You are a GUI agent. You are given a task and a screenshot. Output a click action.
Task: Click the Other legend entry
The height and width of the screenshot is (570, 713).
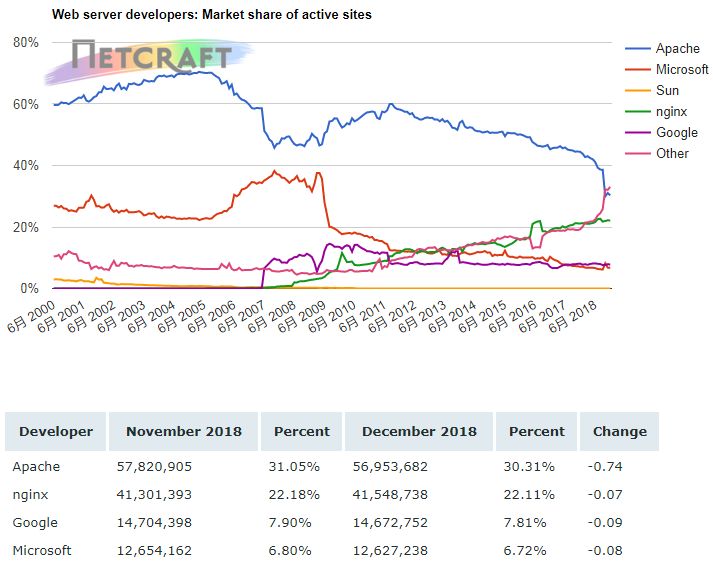(672, 154)
